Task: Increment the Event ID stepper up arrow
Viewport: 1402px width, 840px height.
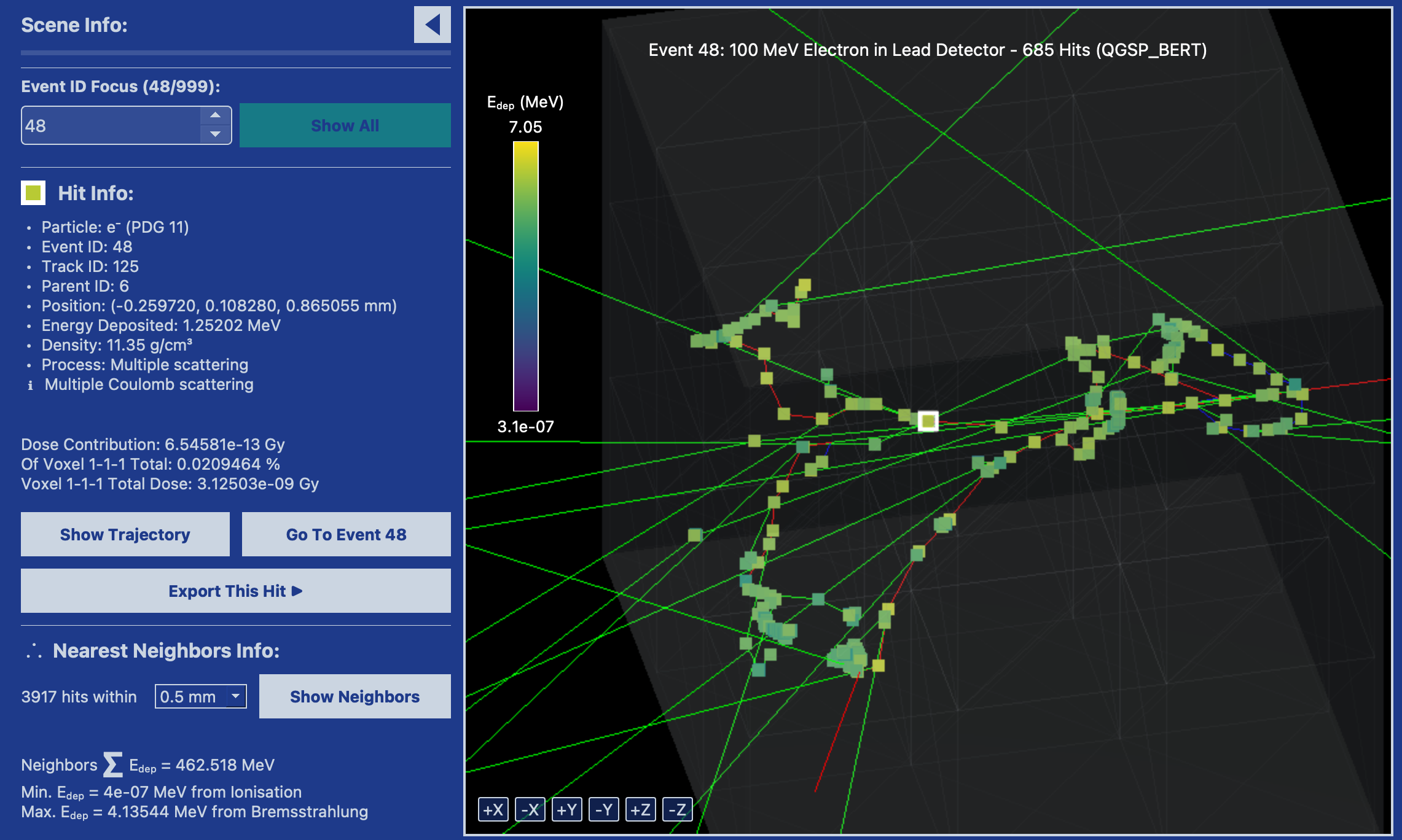Action: coord(215,115)
